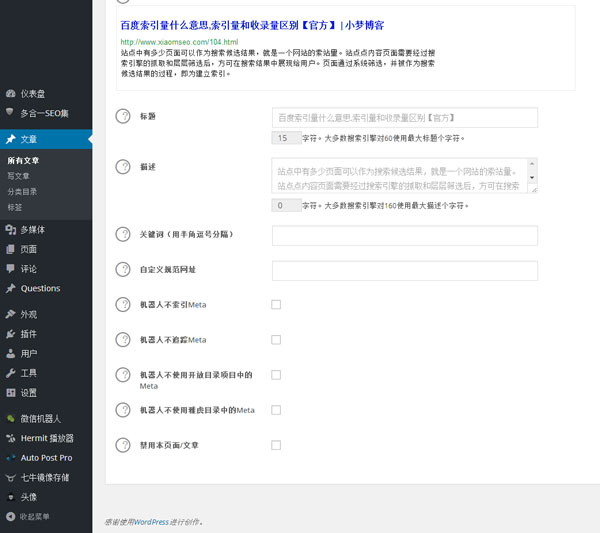Check 机器人不使用雅虎目录中的Meta box
Screen dimensions: 600x533
point(276,410)
